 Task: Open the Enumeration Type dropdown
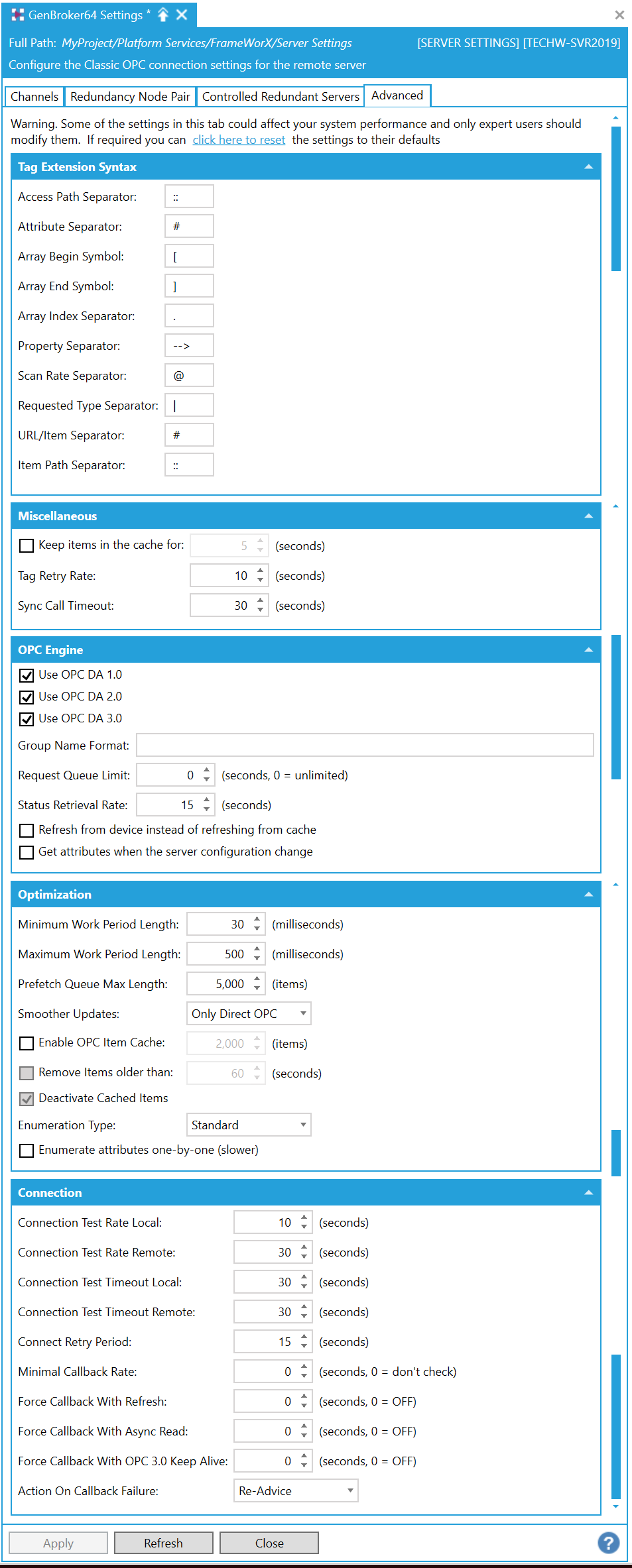pos(249,1125)
